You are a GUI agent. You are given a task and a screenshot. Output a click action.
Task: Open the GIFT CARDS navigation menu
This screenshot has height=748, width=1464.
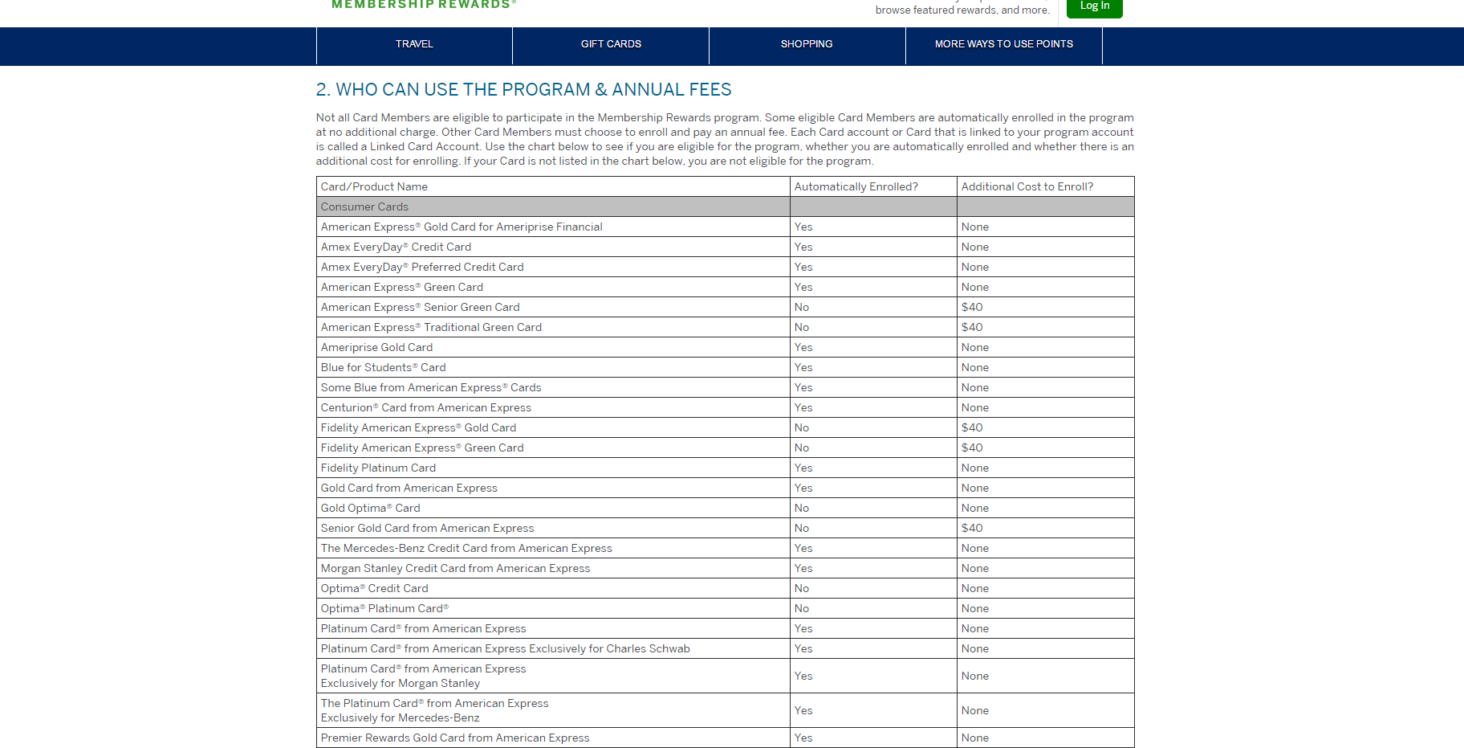pyautogui.click(x=610, y=45)
